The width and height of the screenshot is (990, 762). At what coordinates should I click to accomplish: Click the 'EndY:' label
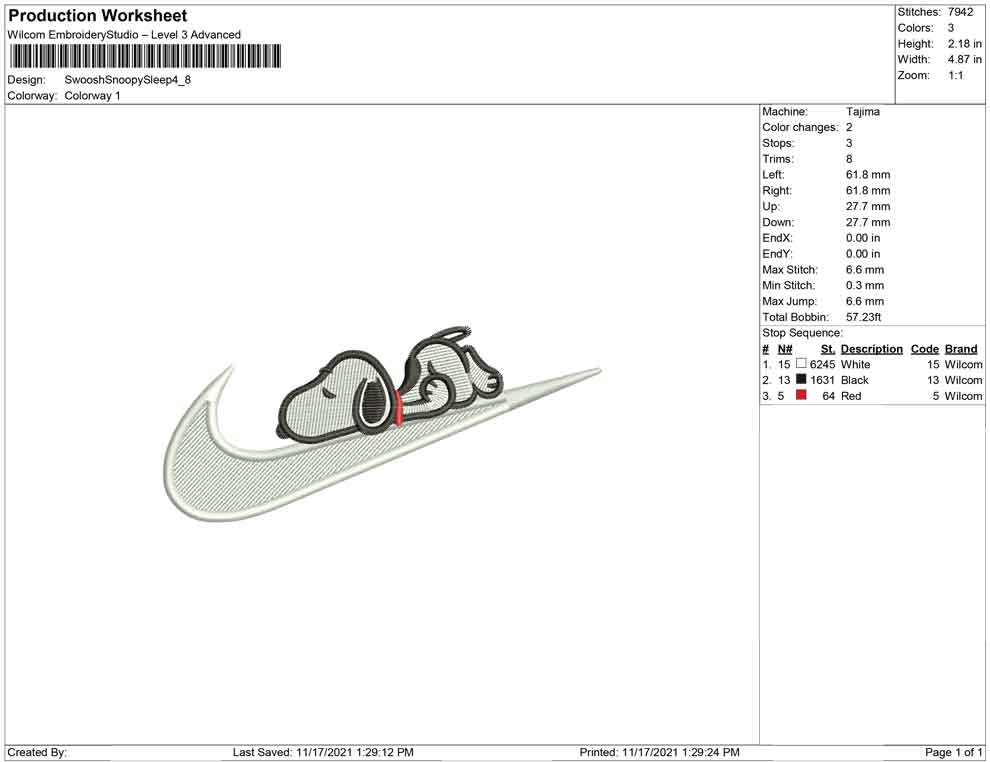coord(777,254)
